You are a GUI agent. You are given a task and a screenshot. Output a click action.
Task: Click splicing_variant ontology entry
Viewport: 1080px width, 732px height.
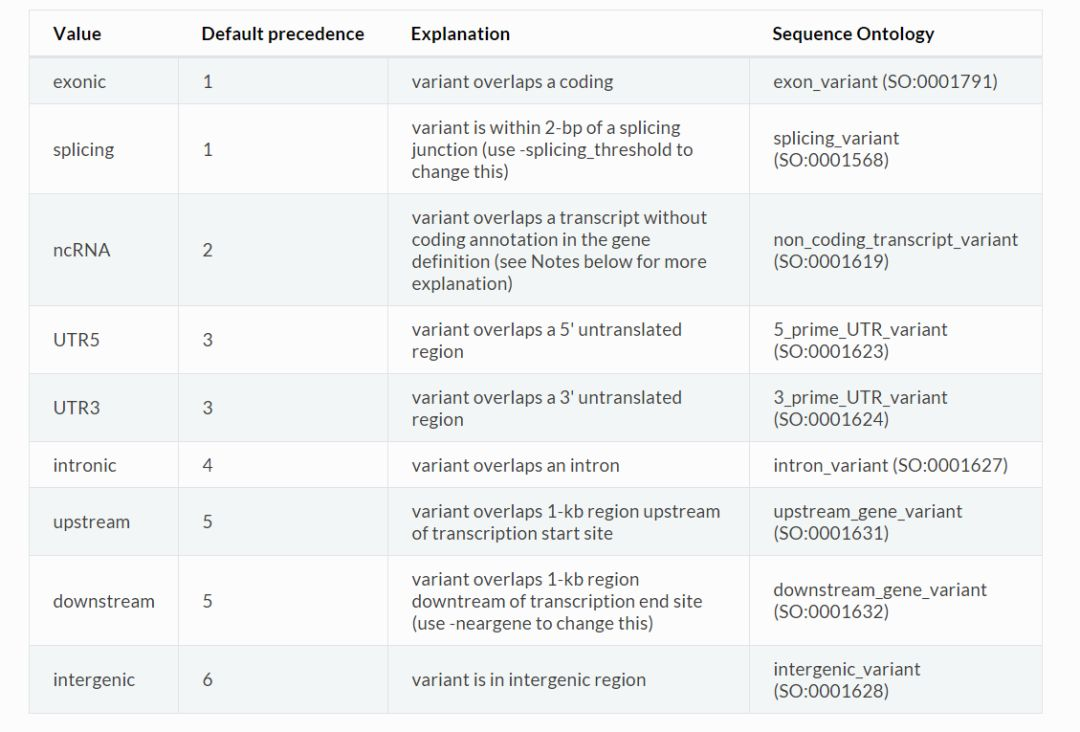pyautogui.click(x=836, y=149)
